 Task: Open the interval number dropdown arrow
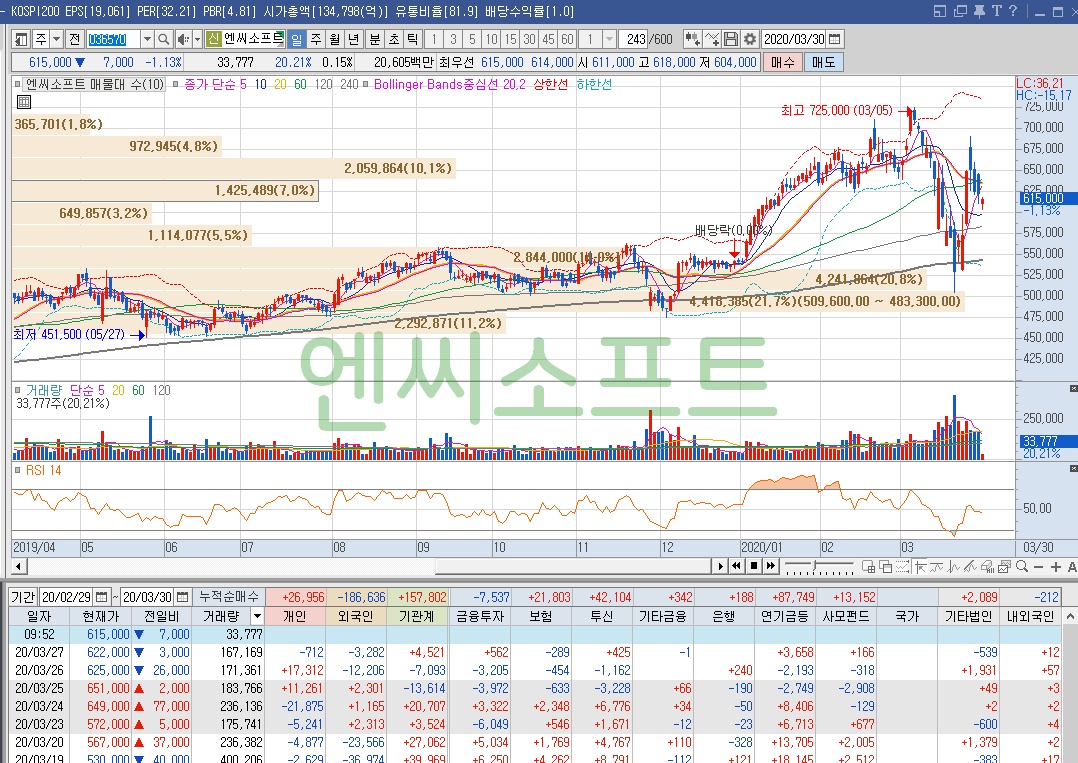608,39
